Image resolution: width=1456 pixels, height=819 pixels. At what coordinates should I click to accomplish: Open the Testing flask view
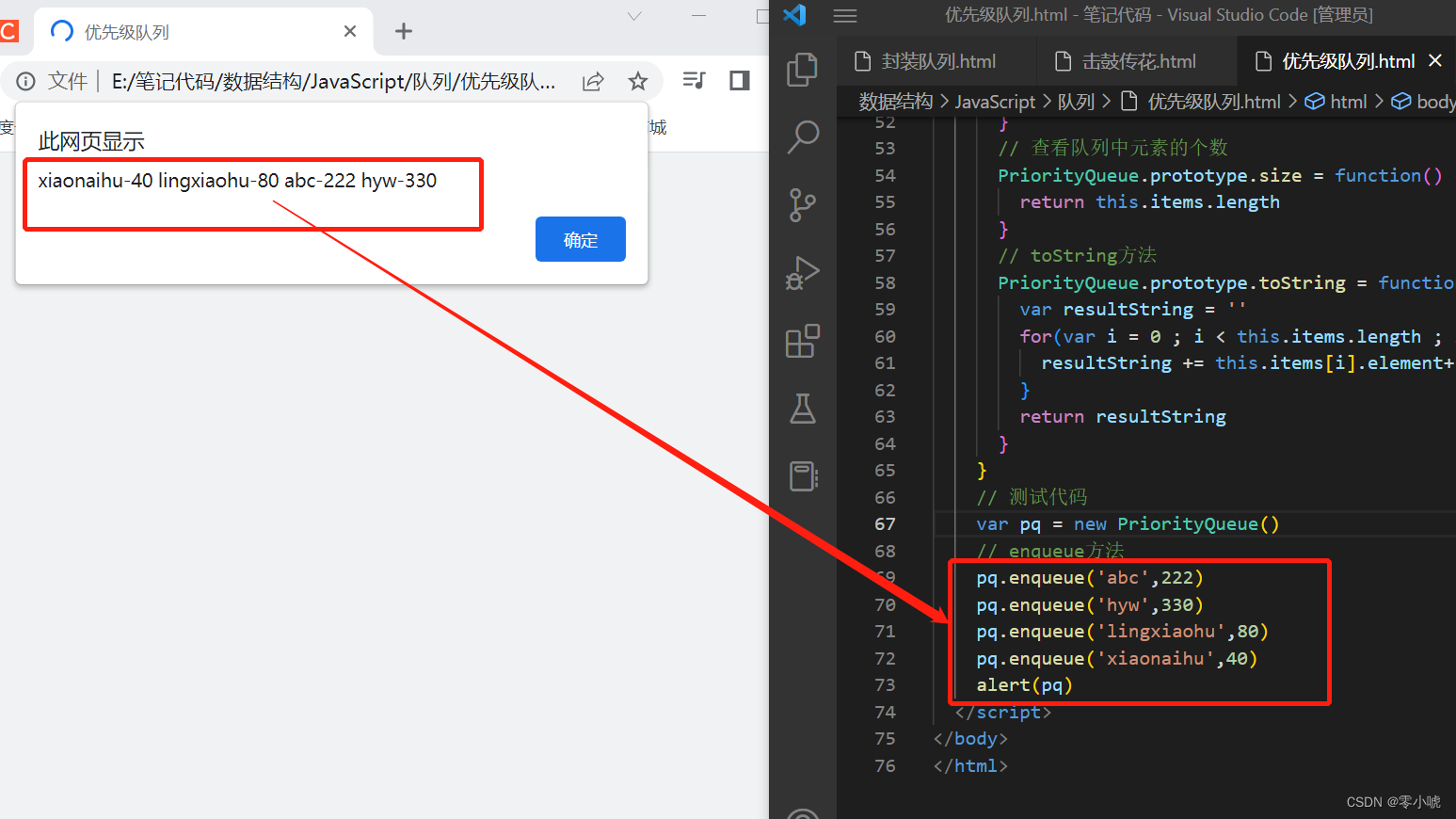(802, 409)
